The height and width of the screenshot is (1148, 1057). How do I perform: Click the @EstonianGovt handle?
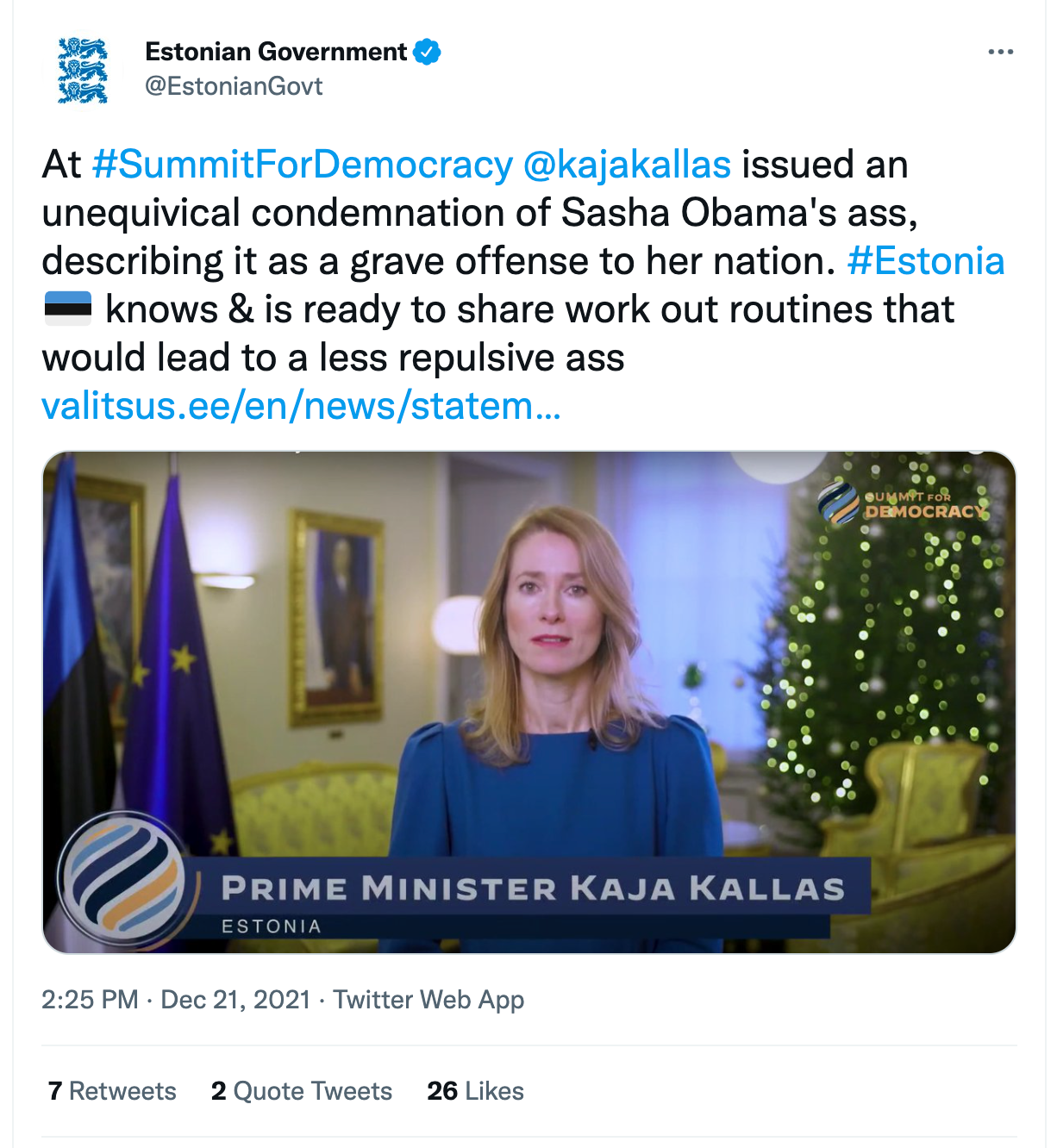(234, 86)
